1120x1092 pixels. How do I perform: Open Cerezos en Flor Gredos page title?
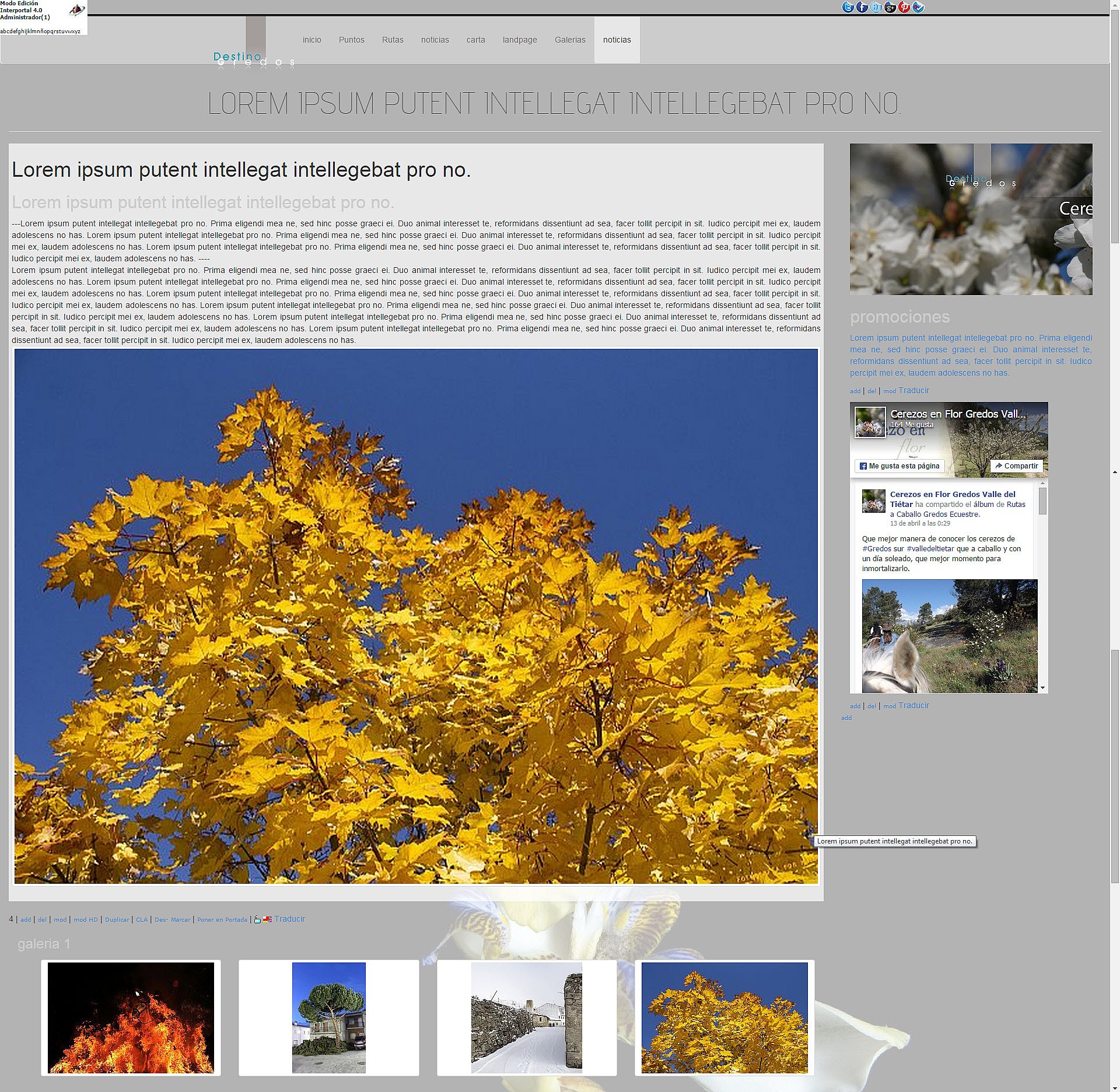click(x=958, y=414)
